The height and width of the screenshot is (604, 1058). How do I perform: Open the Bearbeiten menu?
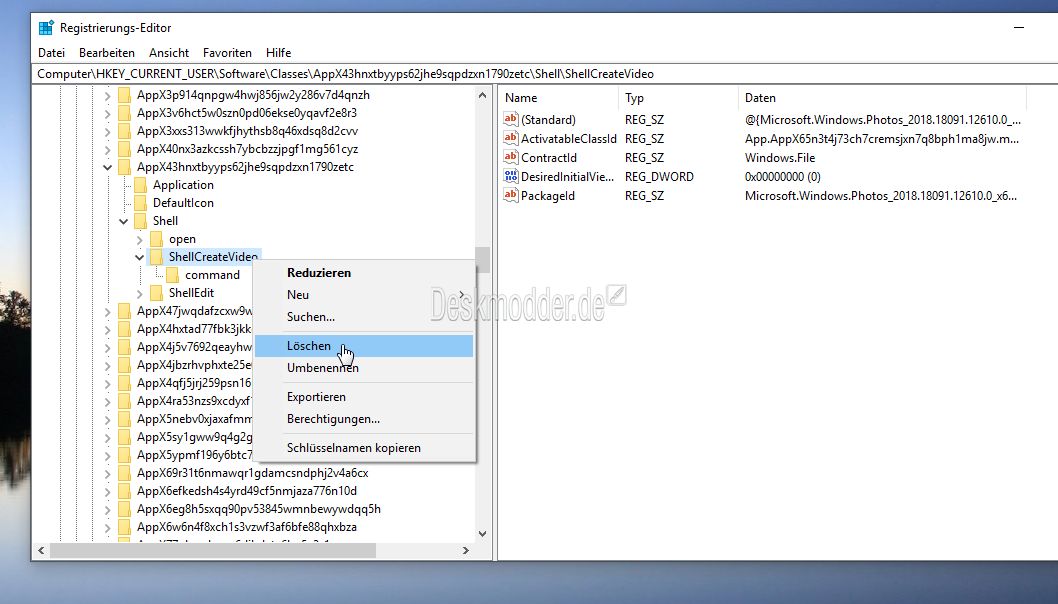(x=107, y=53)
